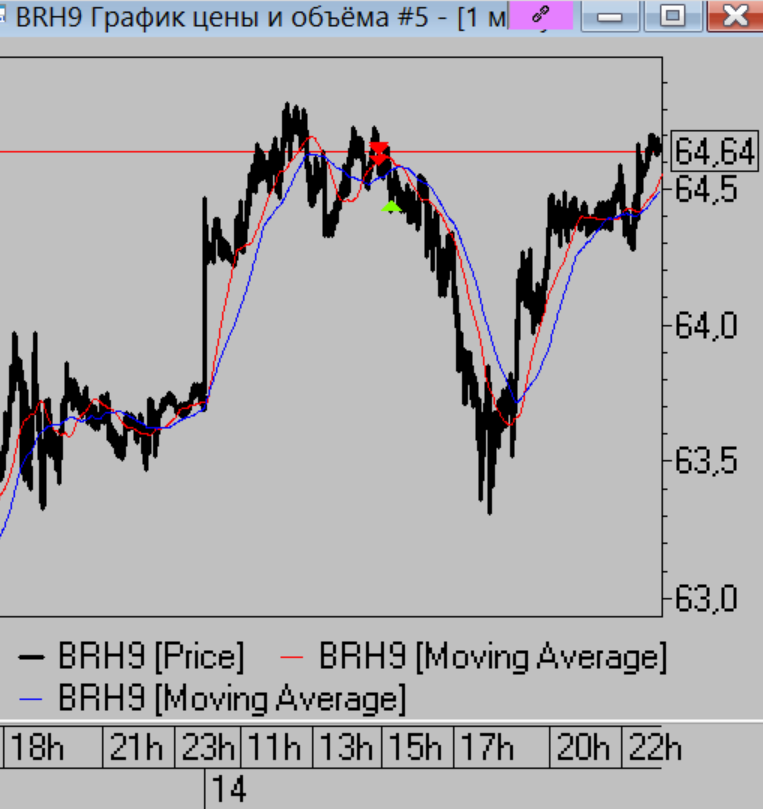Click the 63,5 price axis label
Viewport: 763px width, 809px height.
(705, 462)
